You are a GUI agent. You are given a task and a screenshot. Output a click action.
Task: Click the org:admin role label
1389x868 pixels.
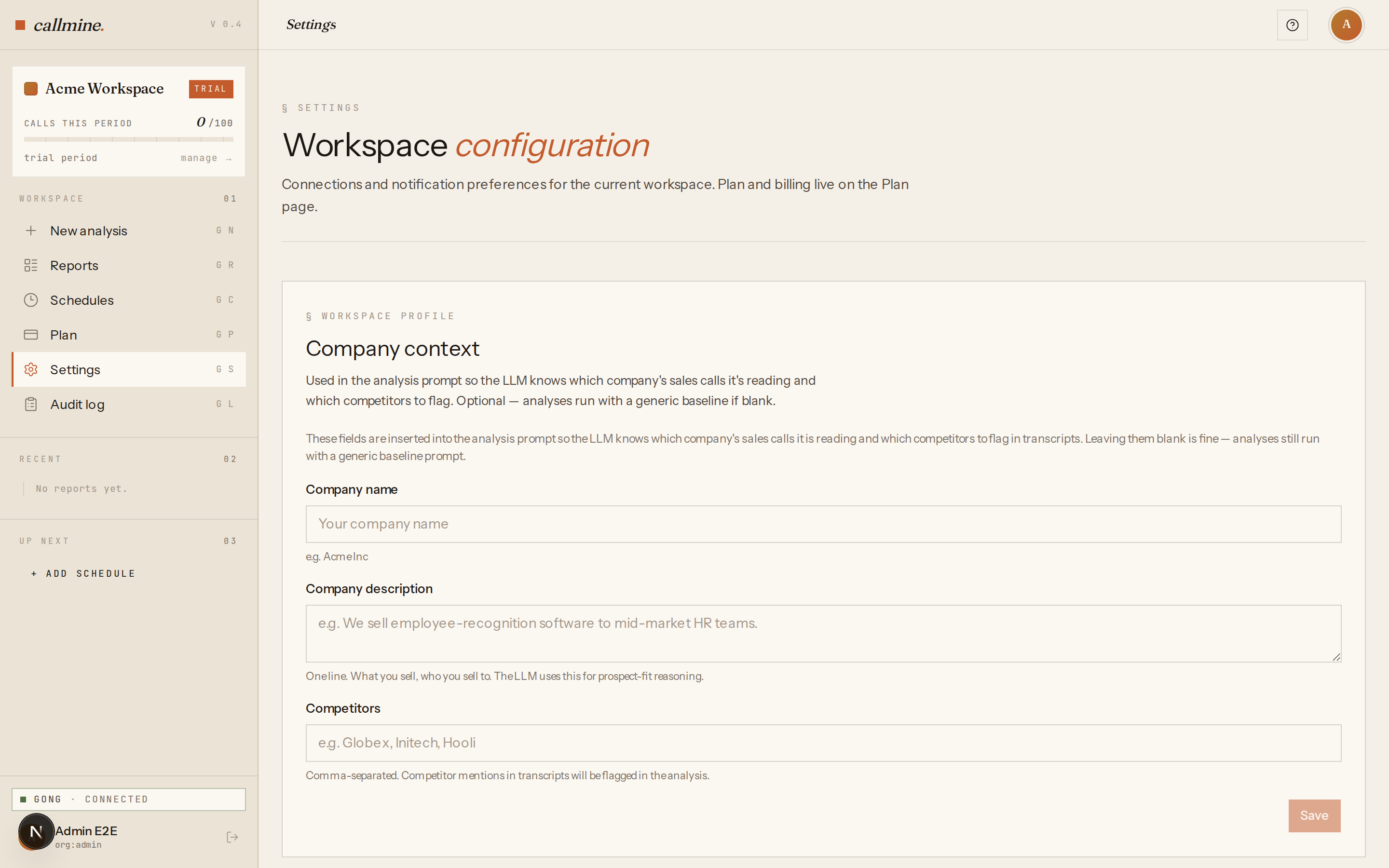pyautogui.click(x=78, y=844)
